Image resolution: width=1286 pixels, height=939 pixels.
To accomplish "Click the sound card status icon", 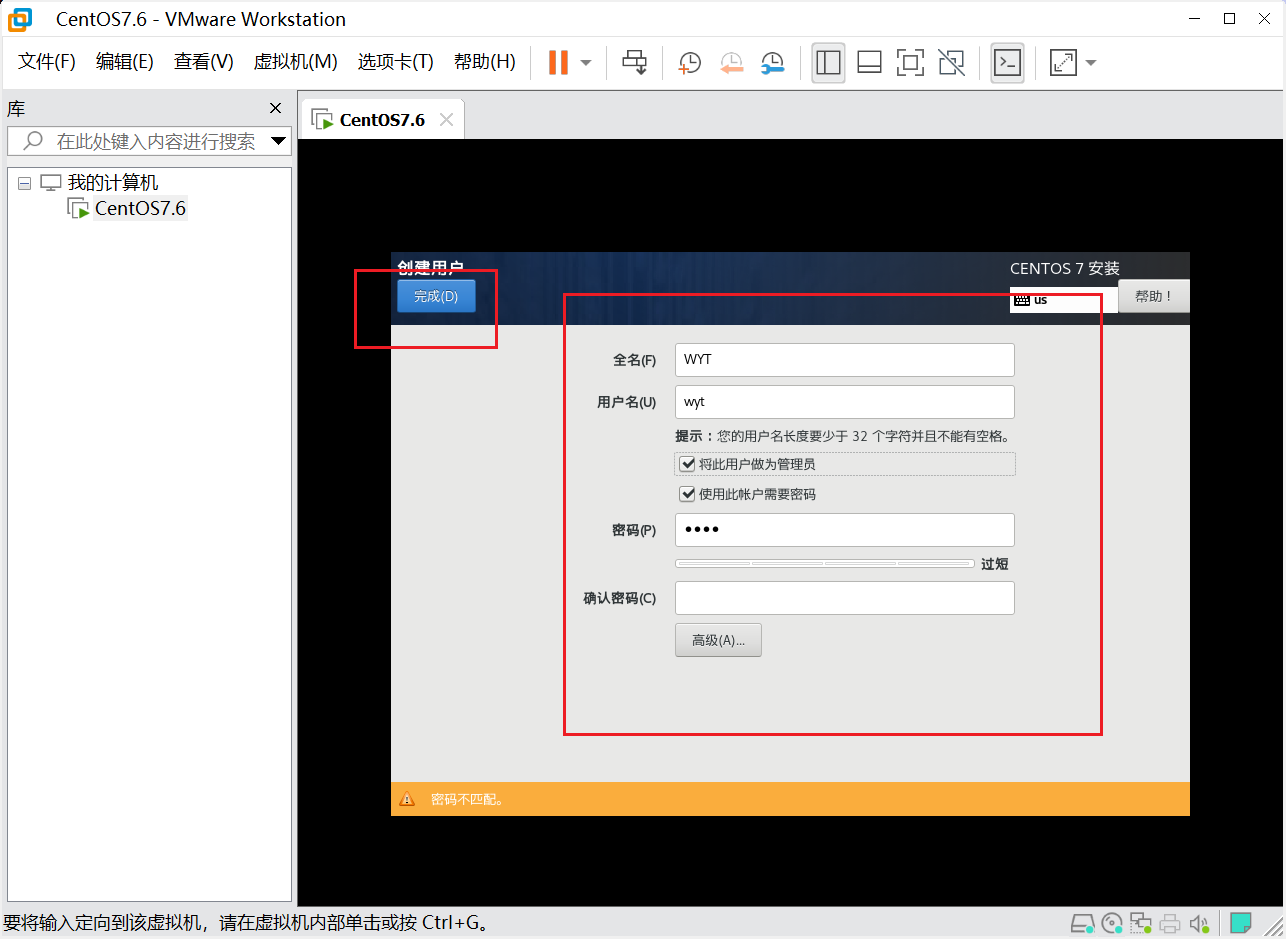I will pyautogui.click(x=1200, y=922).
